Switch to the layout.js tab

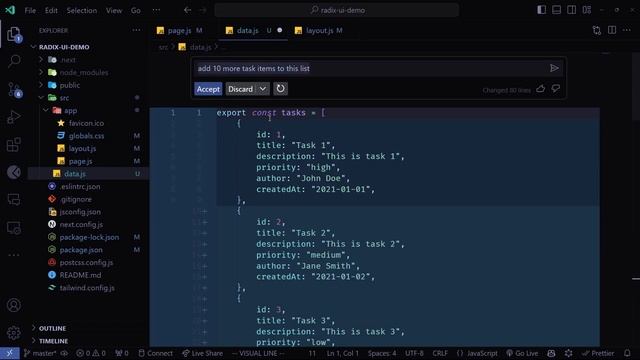(320, 30)
